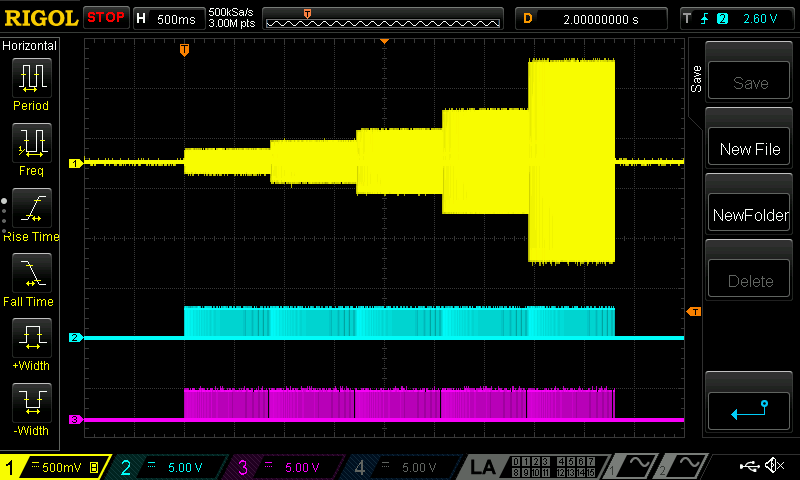Select the -Width measurement icon
800x480 pixels.
[x=32, y=402]
